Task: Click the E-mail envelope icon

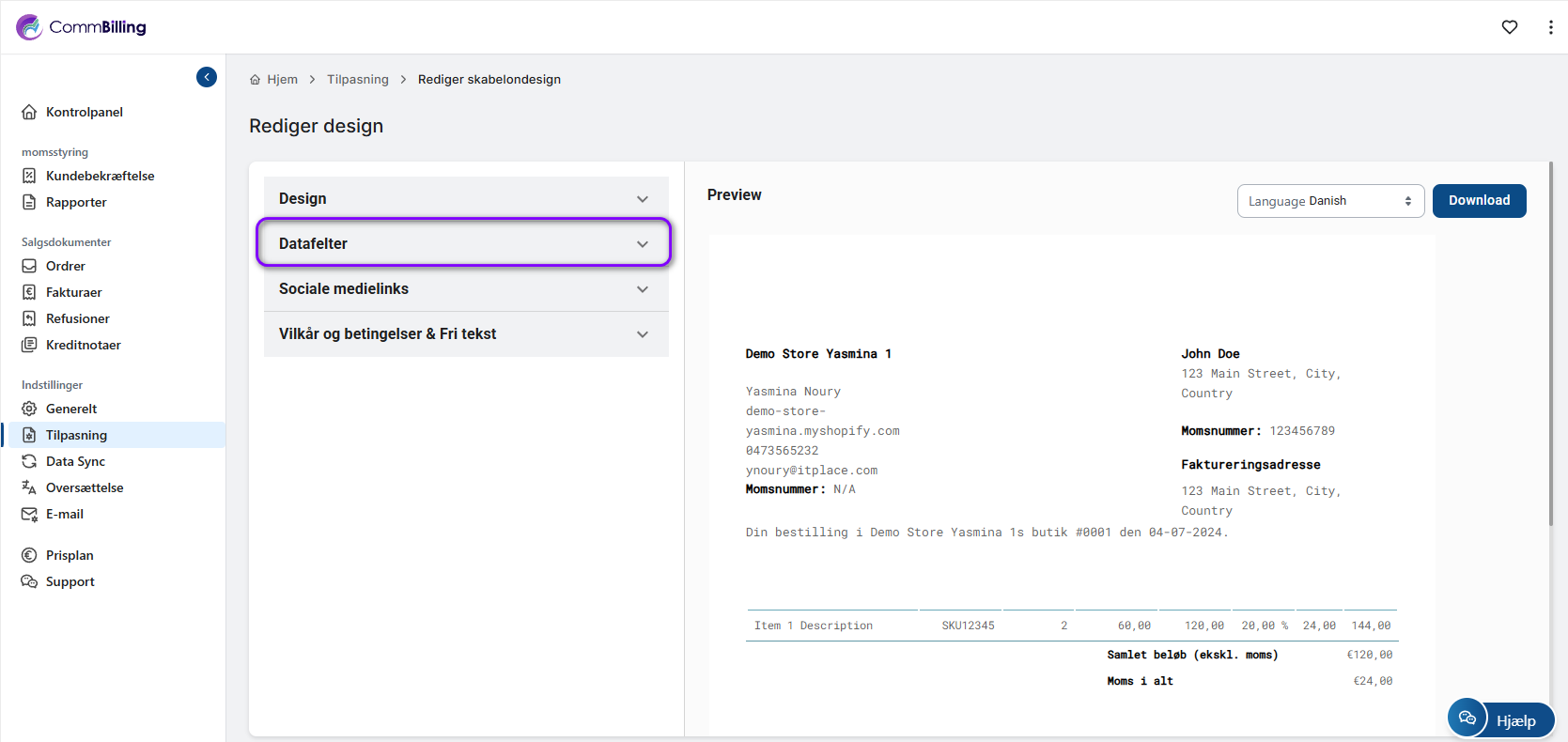Action: pyautogui.click(x=29, y=514)
